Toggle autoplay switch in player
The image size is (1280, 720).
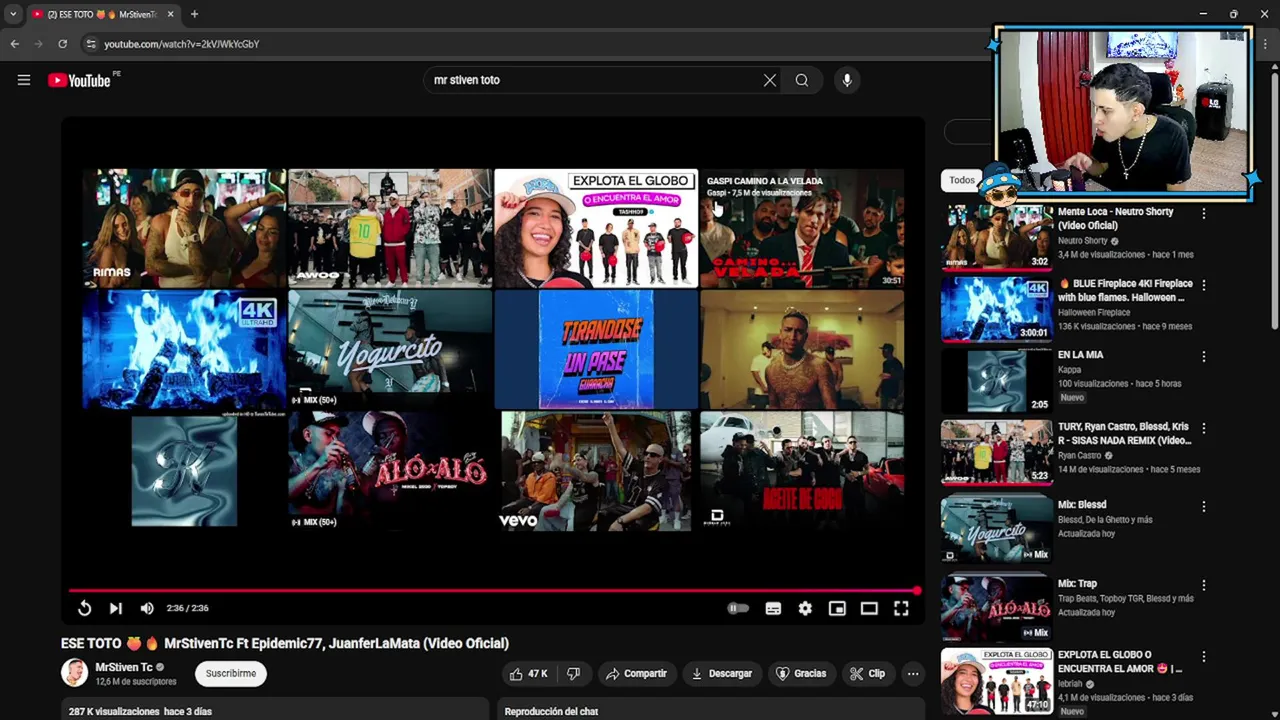pyautogui.click(x=738, y=608)
